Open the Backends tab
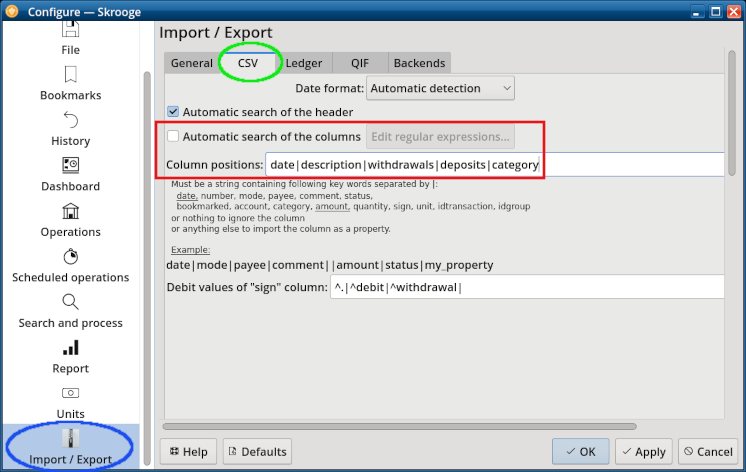The width and height of the screenshot is (746, 472). tap(419, 63)
